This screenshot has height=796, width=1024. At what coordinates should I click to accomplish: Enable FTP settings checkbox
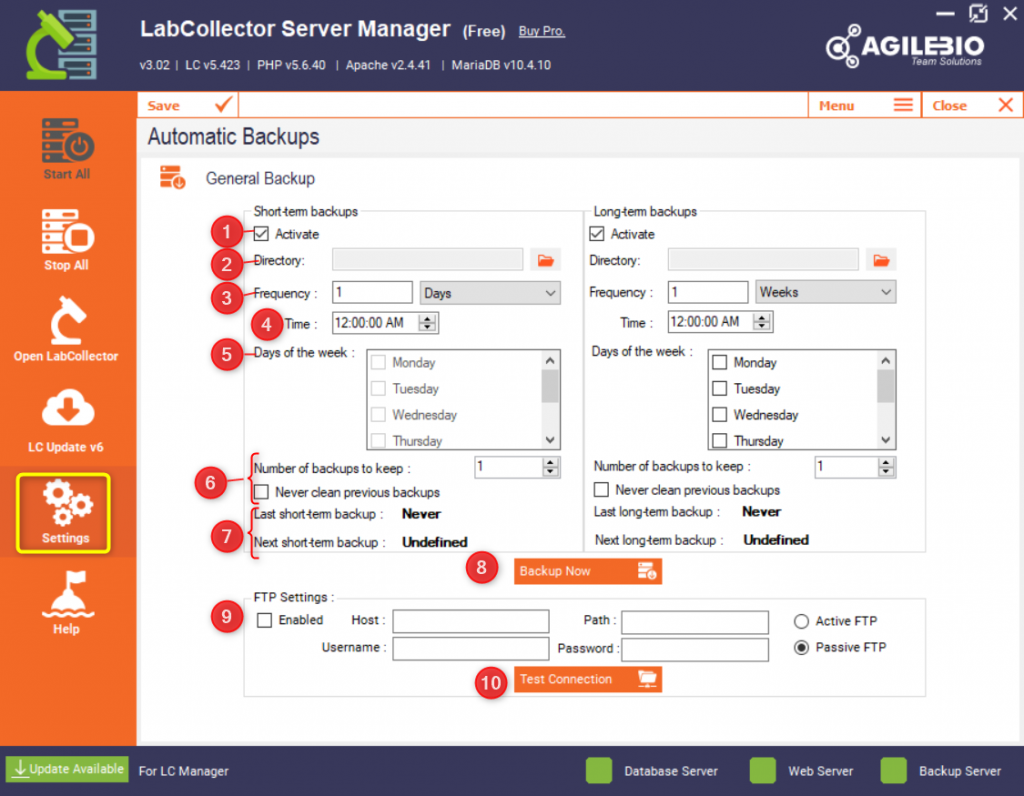[x=264, y=620]
